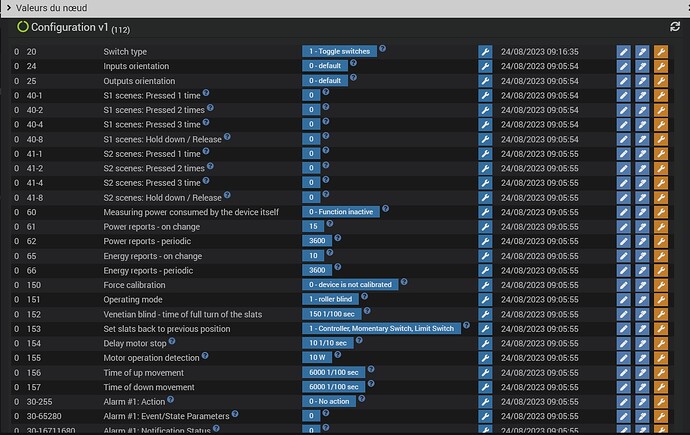Image resolution: width=690 pixels, height=435 pixels.
Task: Click the '0 - device is not calibrated' value
Action: 350,285
